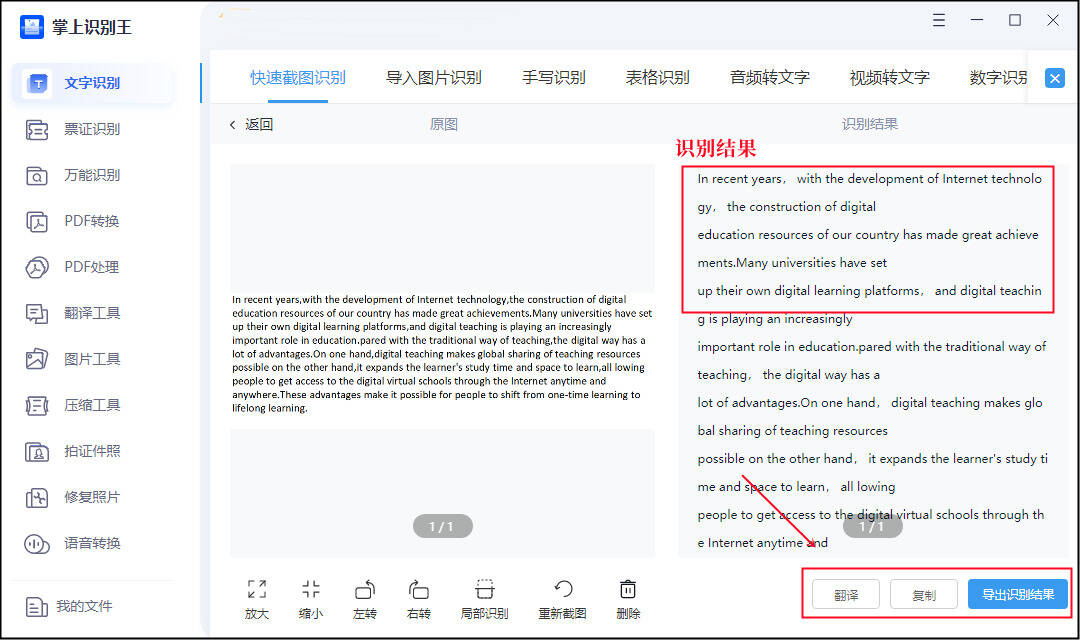Open the 压缩工具 sidebar icon
Screen dimensions: 1080x640
(37, 405)
